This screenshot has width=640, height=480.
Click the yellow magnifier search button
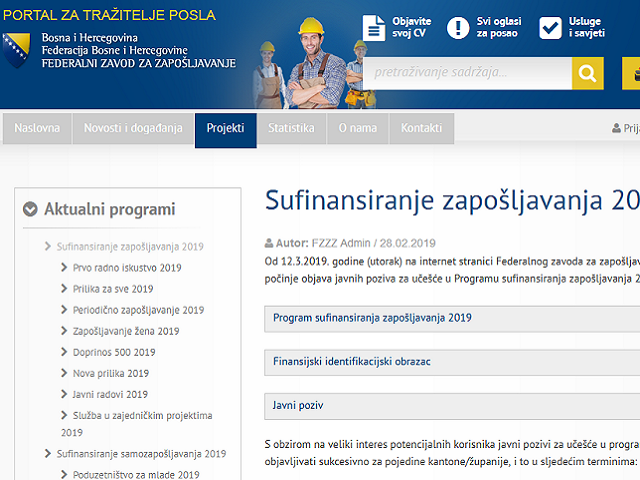[587, 73]
